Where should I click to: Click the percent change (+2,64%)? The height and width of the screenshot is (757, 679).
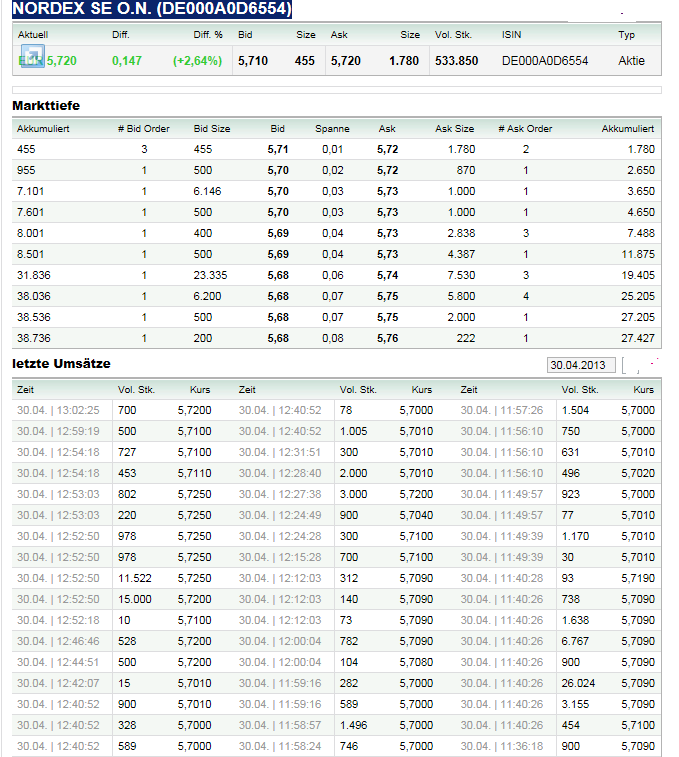(197, 61)
